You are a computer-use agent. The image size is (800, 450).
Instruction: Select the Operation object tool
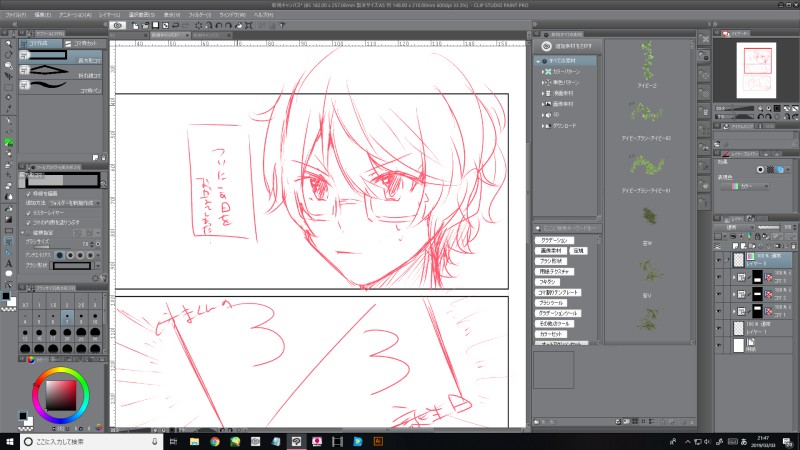[x=8, y=65]
